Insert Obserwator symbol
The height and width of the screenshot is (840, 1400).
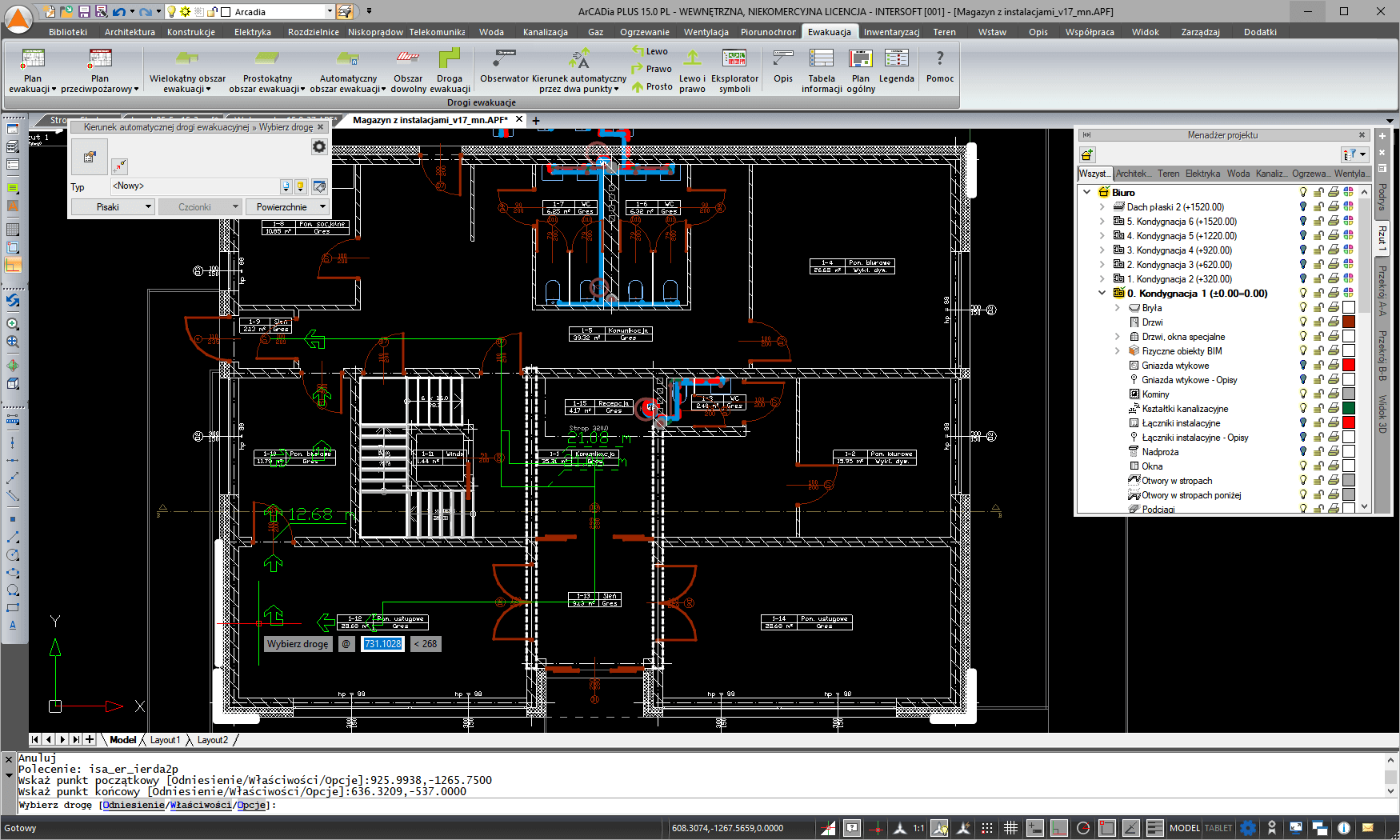tap(504, 66)
